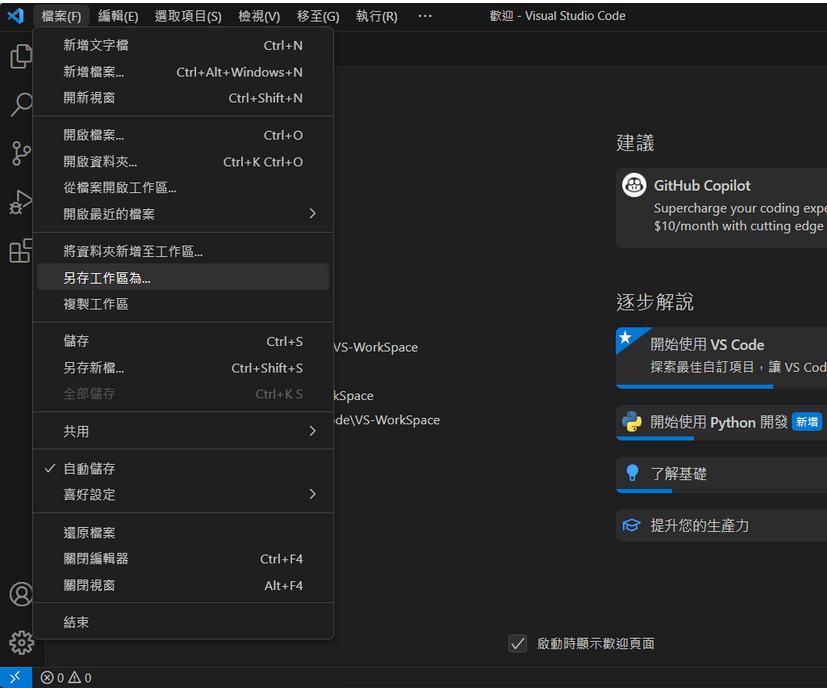This screenshot has width=827, height=688.
Task: Expand 開啟最近的檔案 submenu
Action: pyautogui.click(x=183, y=214)
